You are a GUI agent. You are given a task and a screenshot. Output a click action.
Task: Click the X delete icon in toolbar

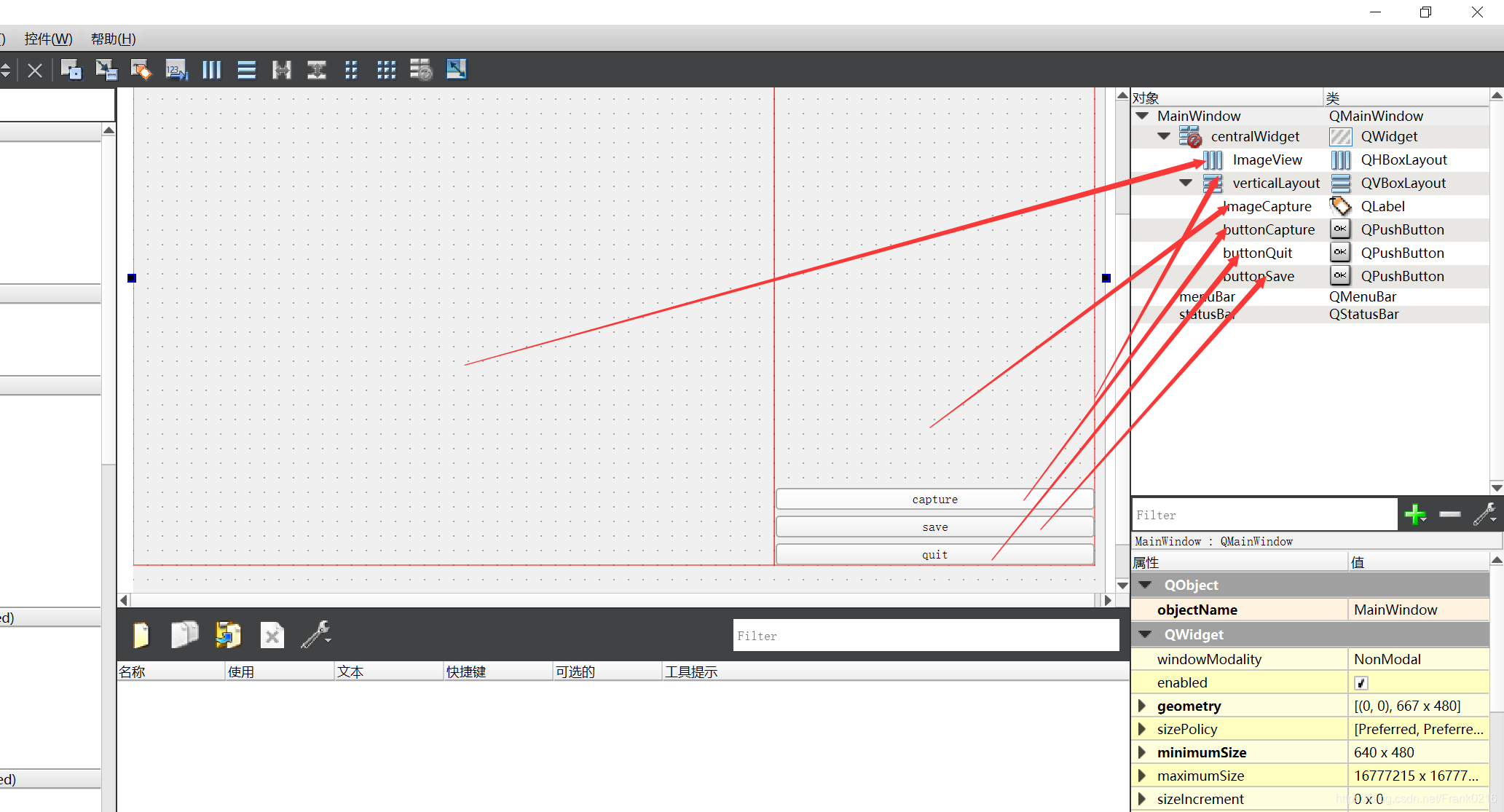(x=35, y=71)
